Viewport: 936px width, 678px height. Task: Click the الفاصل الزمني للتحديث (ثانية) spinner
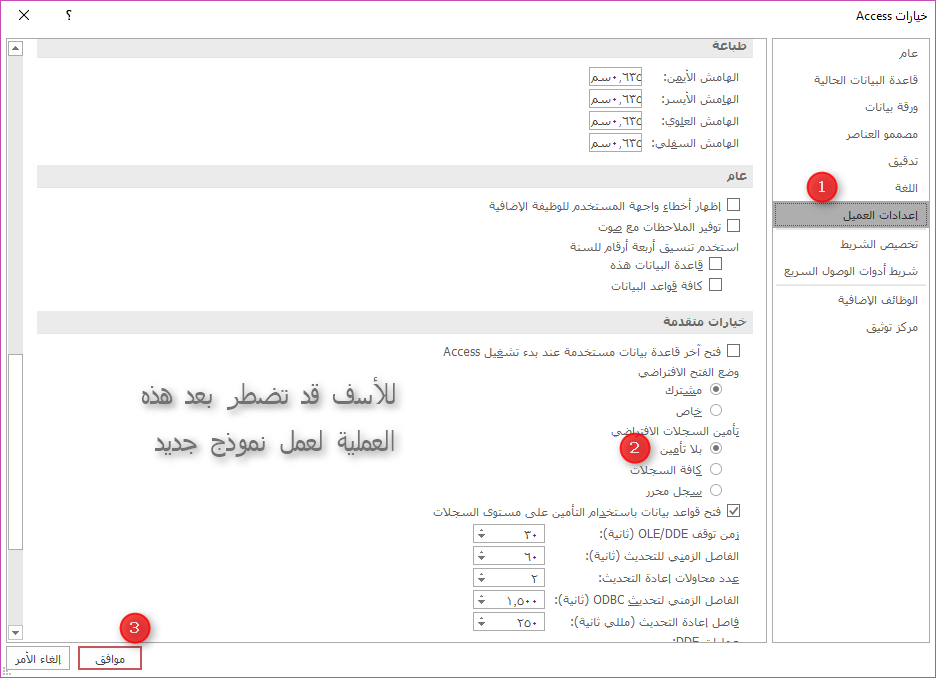509,556
